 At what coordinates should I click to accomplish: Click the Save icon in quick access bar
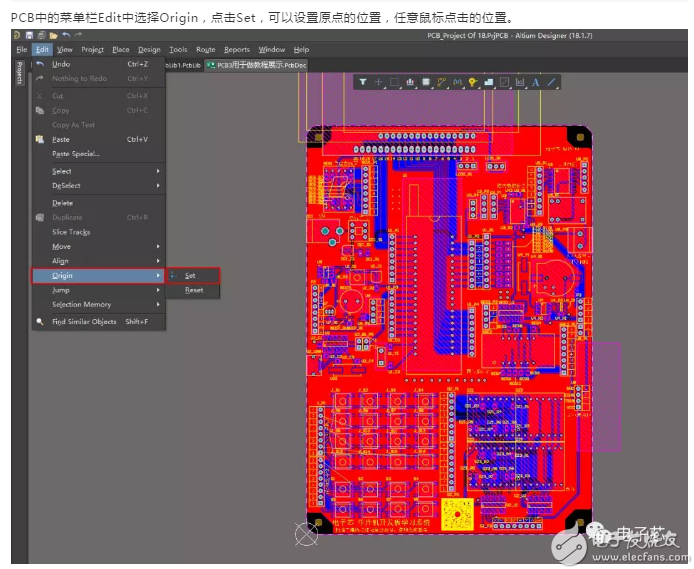point(29,35)
